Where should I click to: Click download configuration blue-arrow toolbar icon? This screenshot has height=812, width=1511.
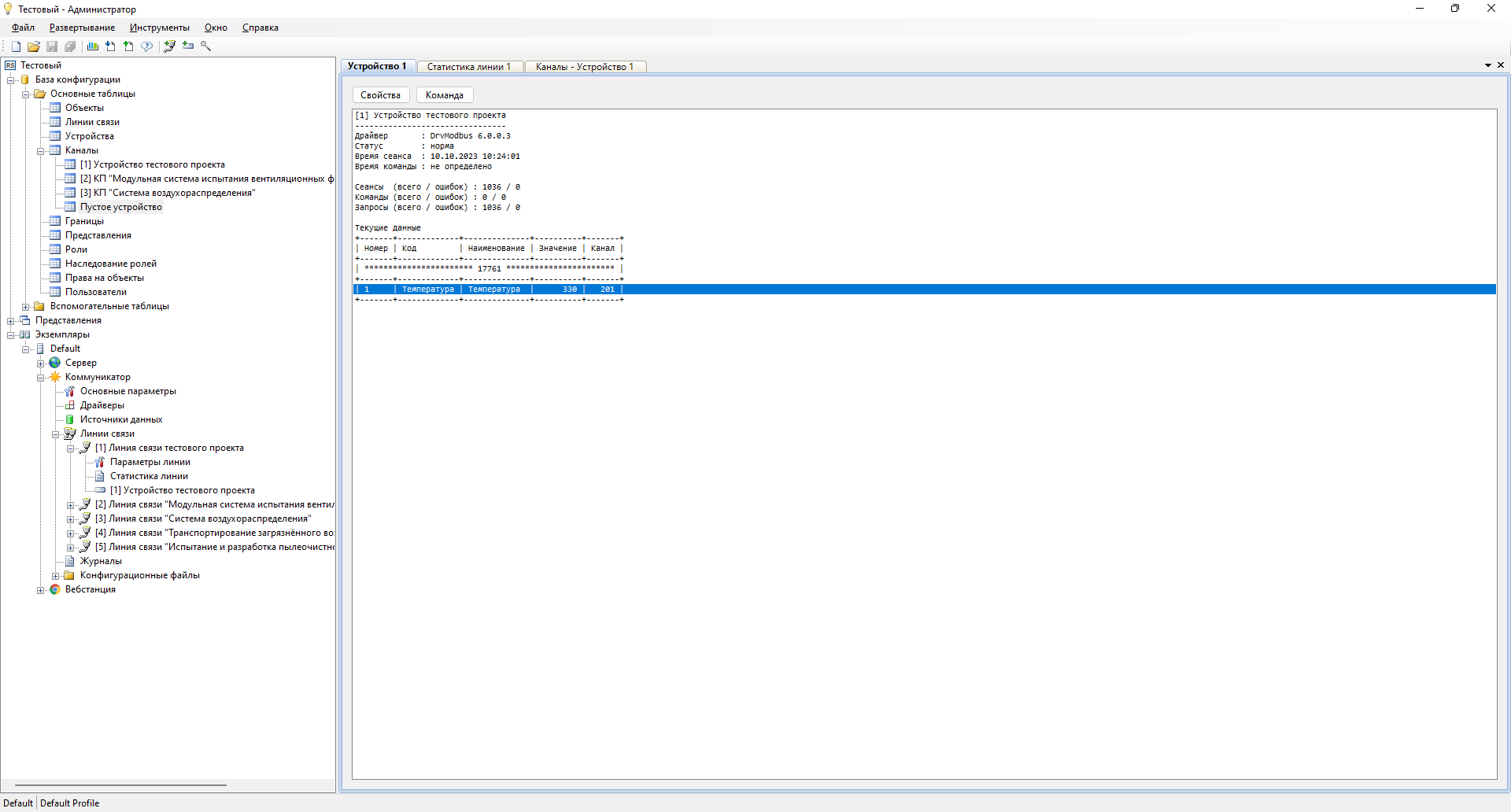pos(110,46)
